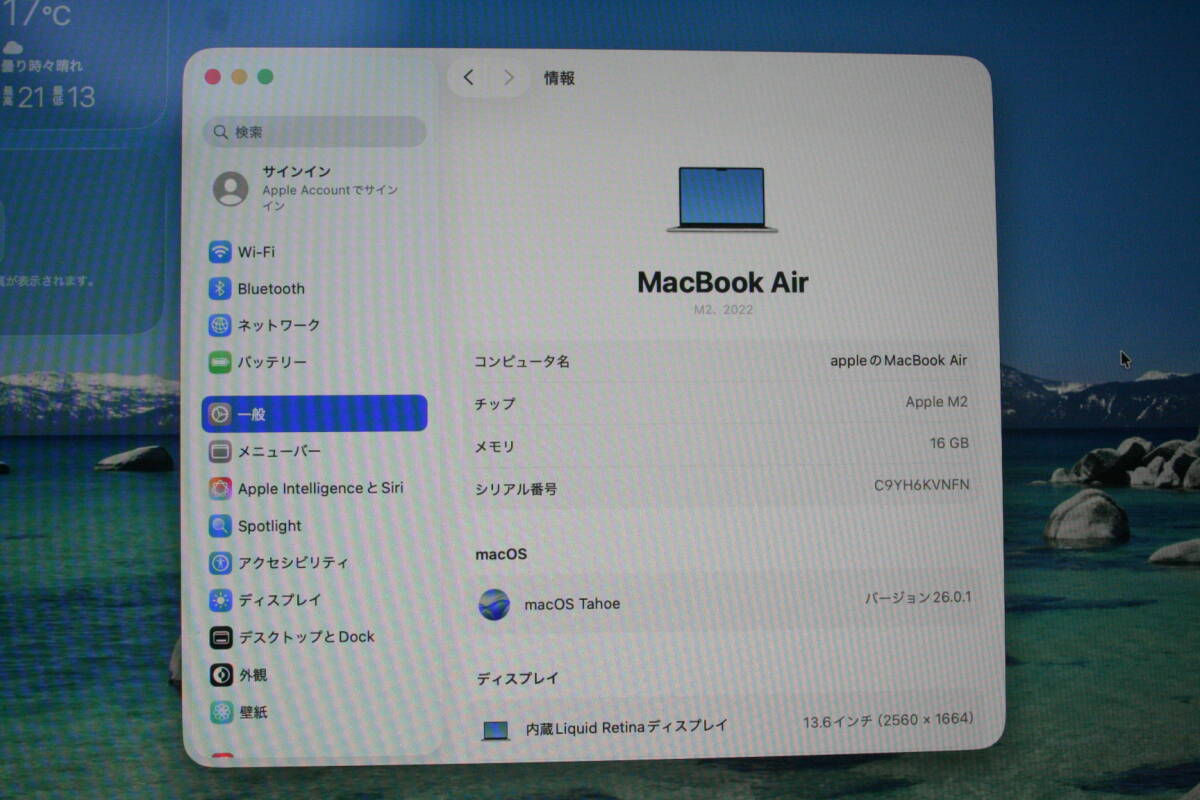Select the Spotlight label in sidebar

pyautogui.click(x=270, y=526)
